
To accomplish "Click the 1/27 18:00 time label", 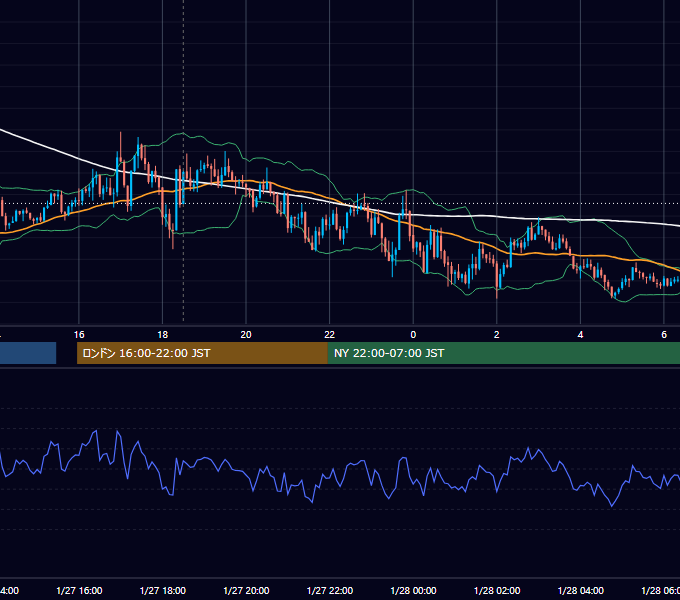I will click(163, 590).
